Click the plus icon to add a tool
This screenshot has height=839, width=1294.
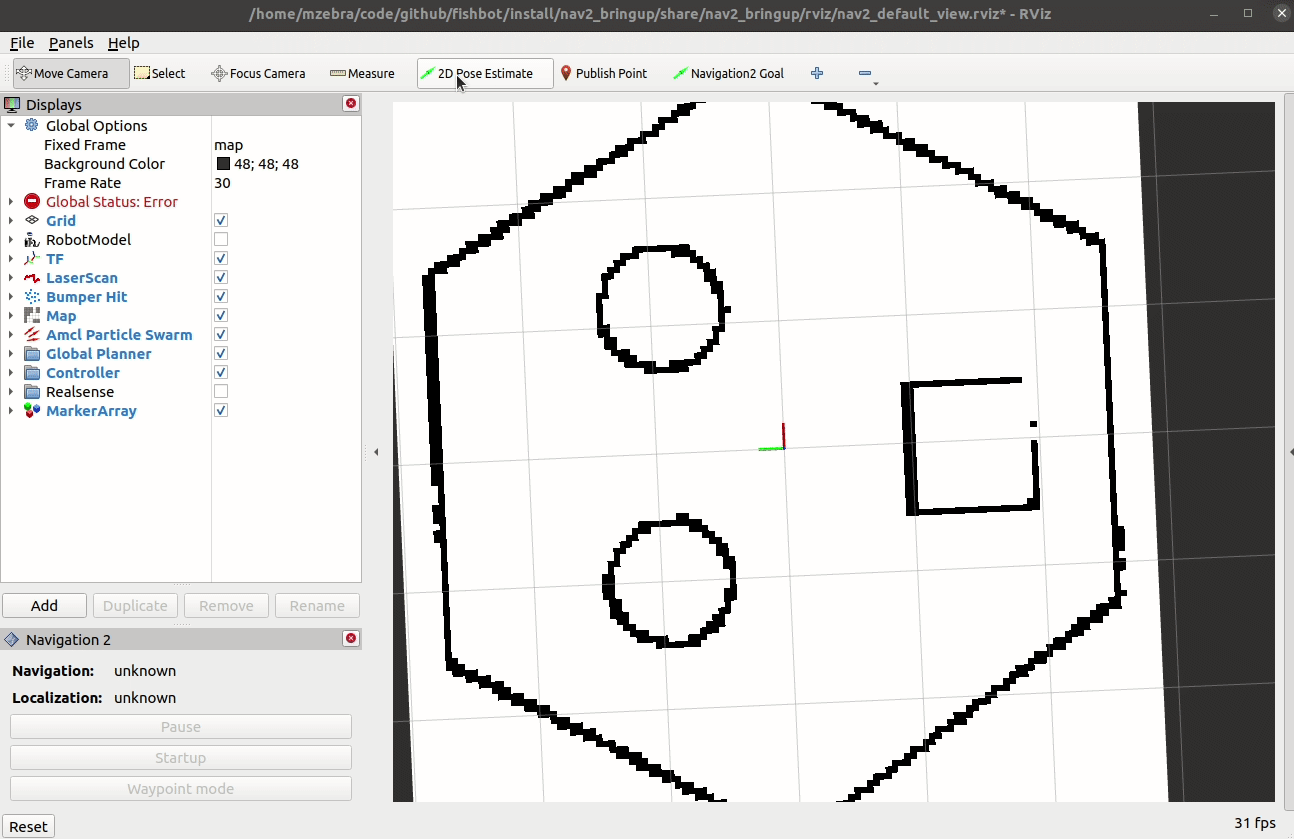[x=817, y=73]
